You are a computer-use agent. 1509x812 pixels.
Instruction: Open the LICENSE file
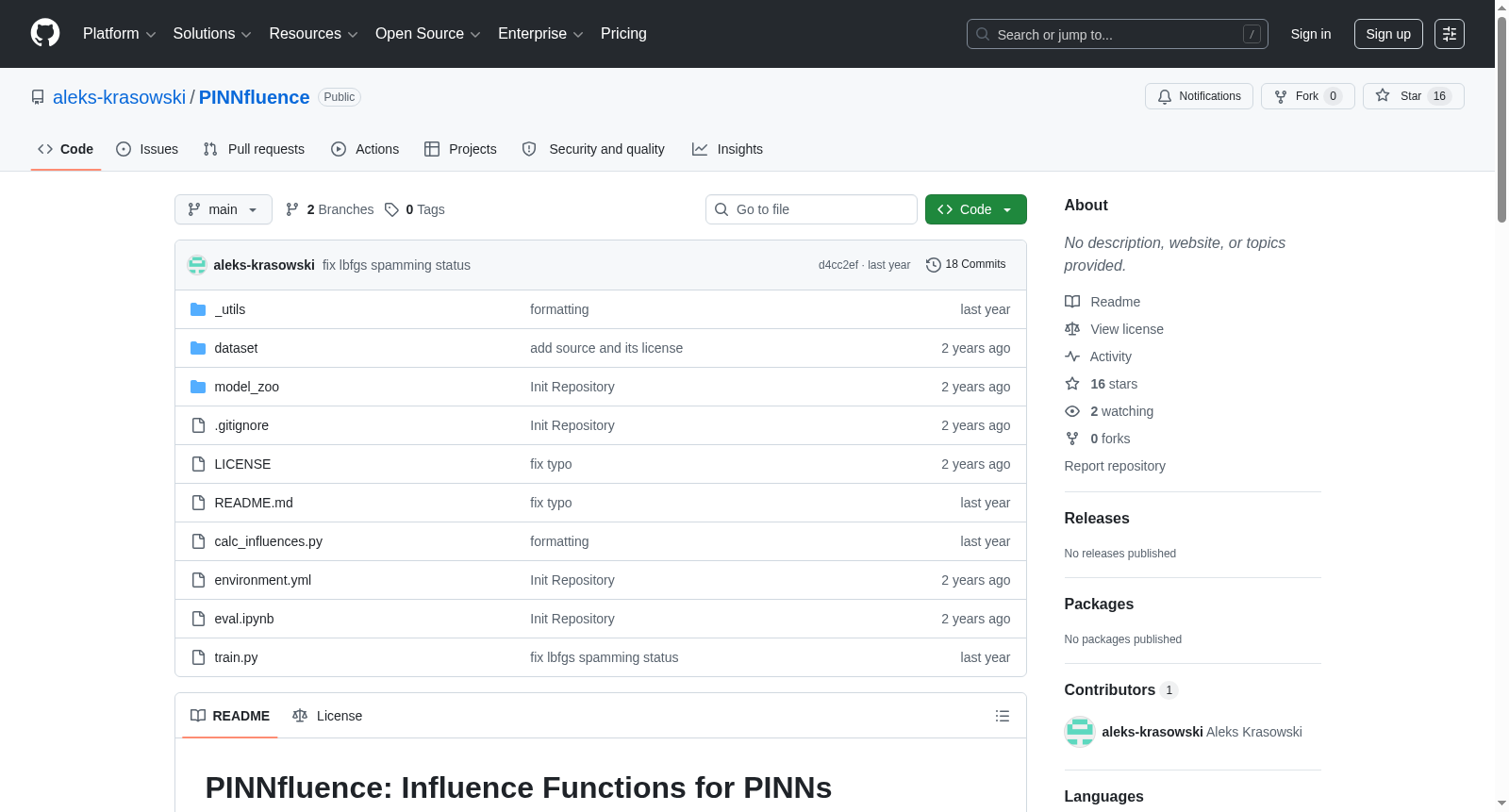tap(242, 464)
